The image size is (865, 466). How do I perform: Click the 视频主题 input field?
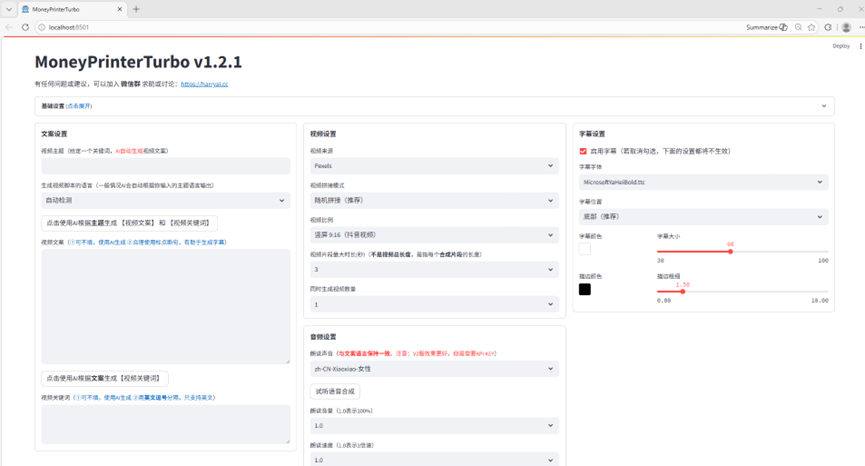tap(165, 166)
